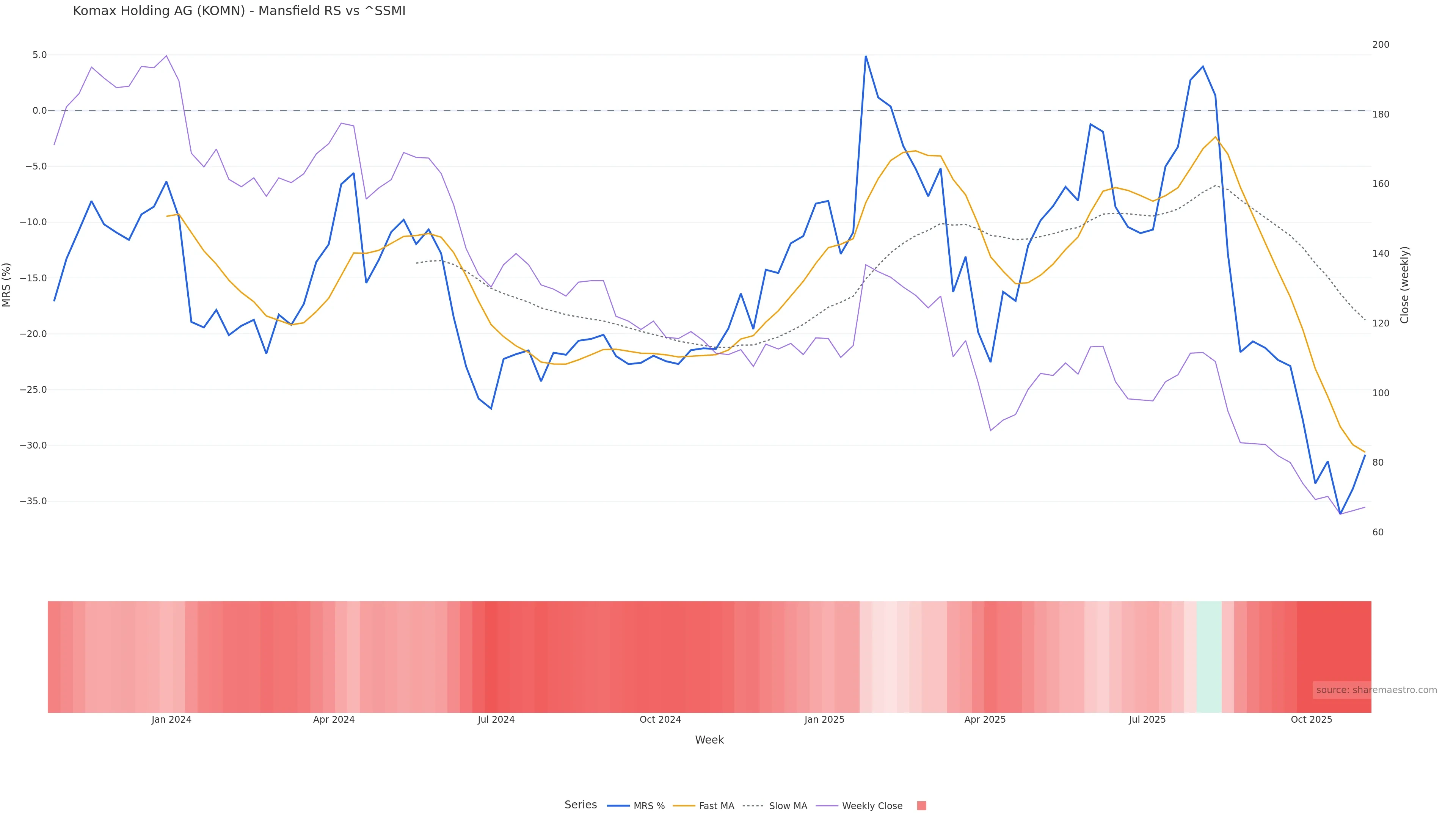This screenshot has height=819, width=1456.
Task: Click the red square legend swatch
Action: pyautogui.click(x=921, y=806)
